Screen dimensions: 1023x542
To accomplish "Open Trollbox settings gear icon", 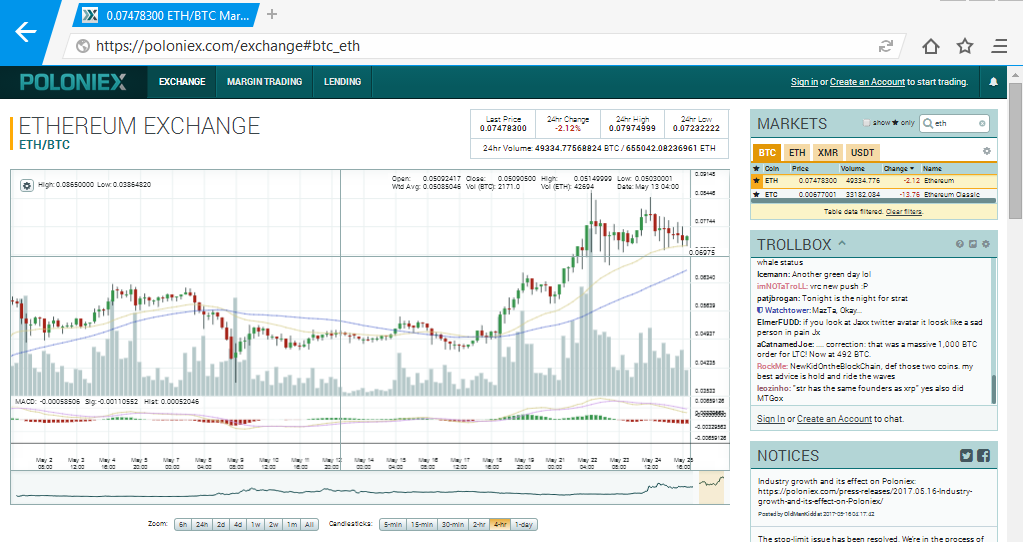I will tap(986, 244).
